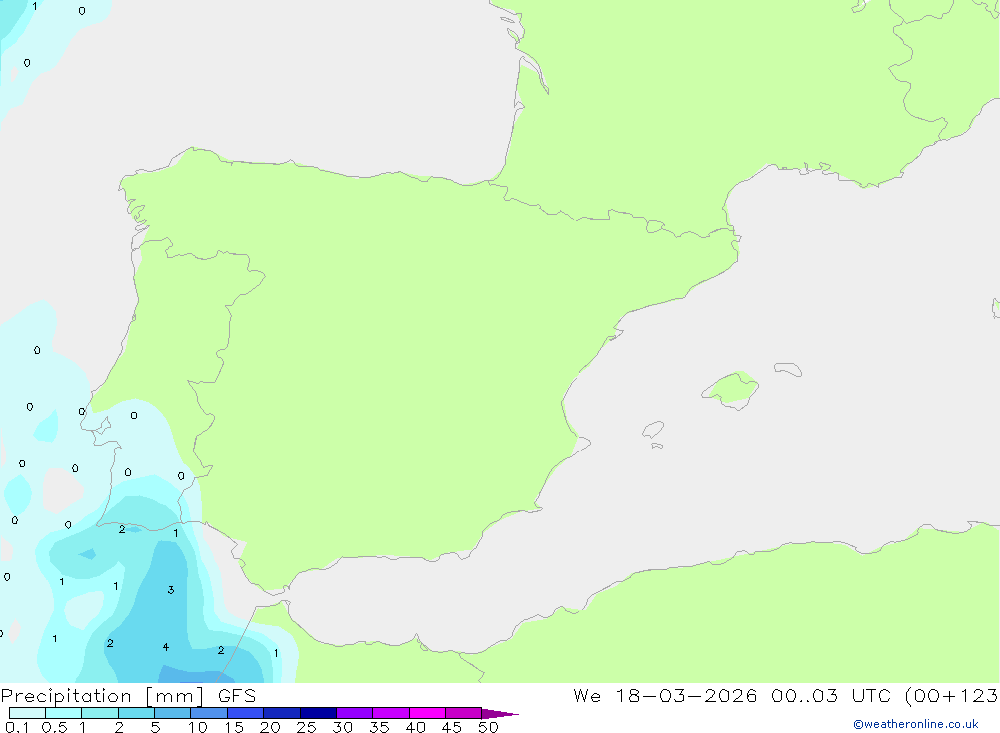
Task: Pick the 10–15 mm legend color swatch
Action: point(209,713)
